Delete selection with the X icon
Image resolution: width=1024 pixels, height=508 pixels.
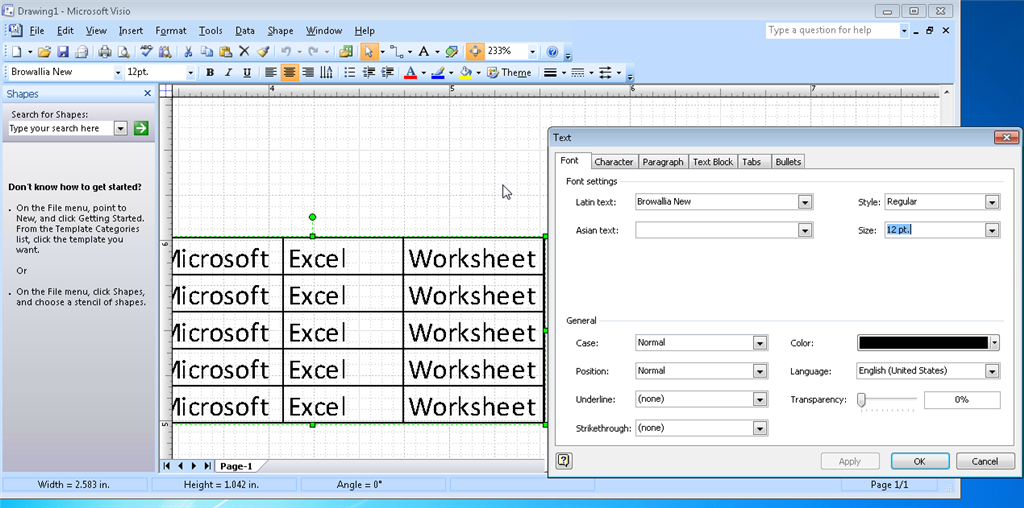coord(244,52)
